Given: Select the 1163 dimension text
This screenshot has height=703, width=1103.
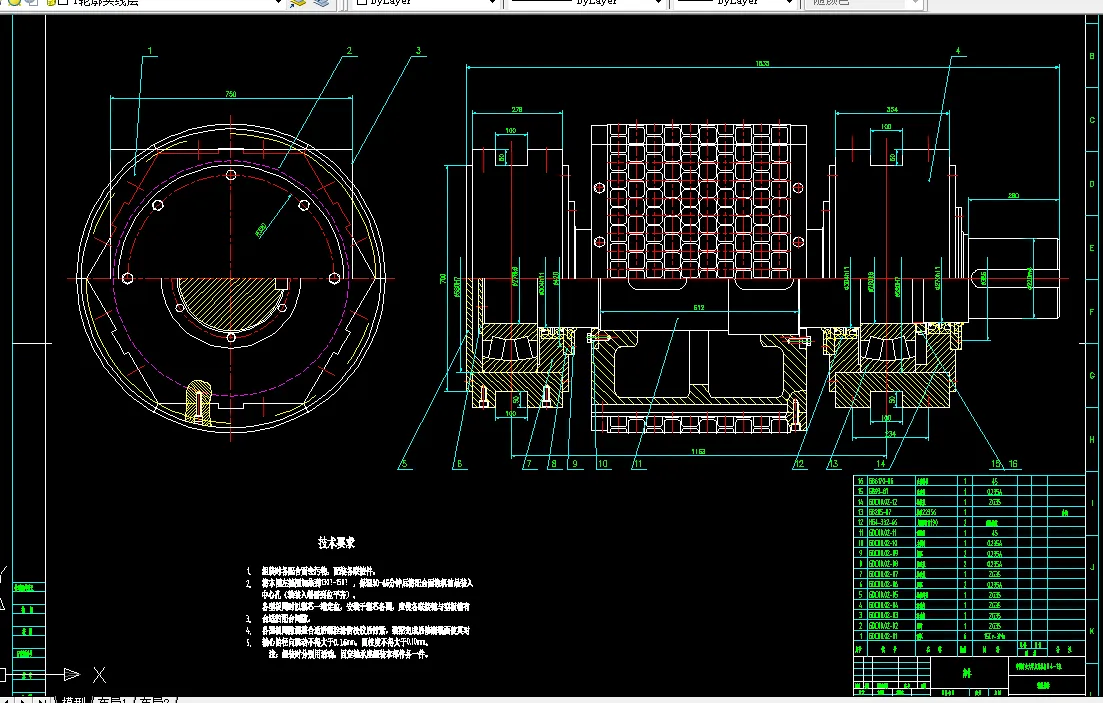Looking at the screenshot, I should [698, 451].
